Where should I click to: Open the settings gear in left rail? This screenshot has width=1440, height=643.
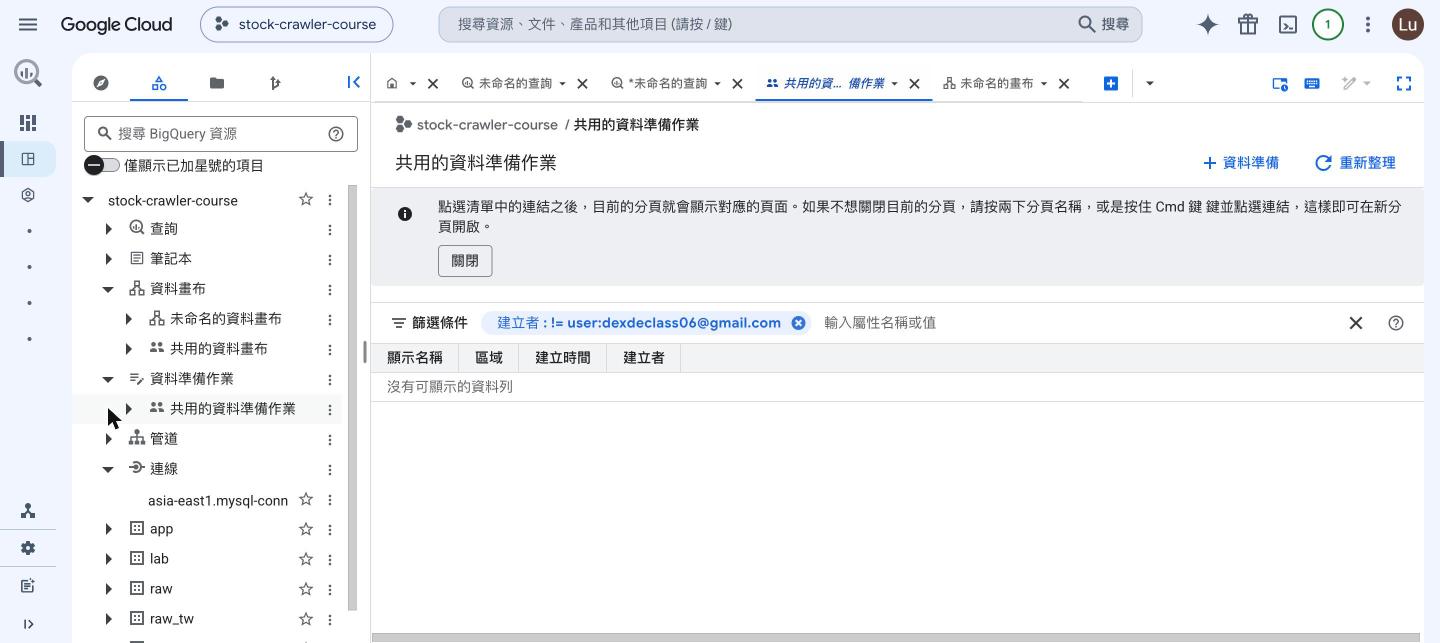[28, 548]
